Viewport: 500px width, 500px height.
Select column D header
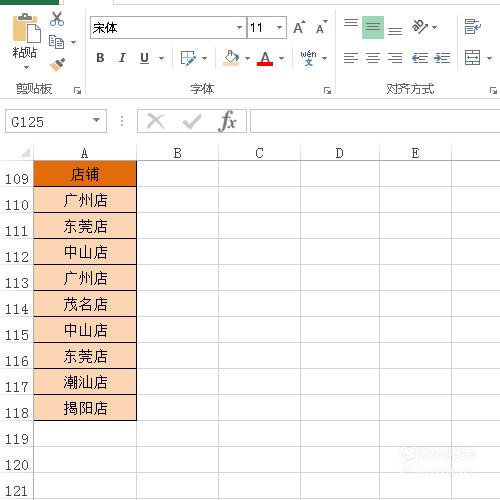(339, 153)
